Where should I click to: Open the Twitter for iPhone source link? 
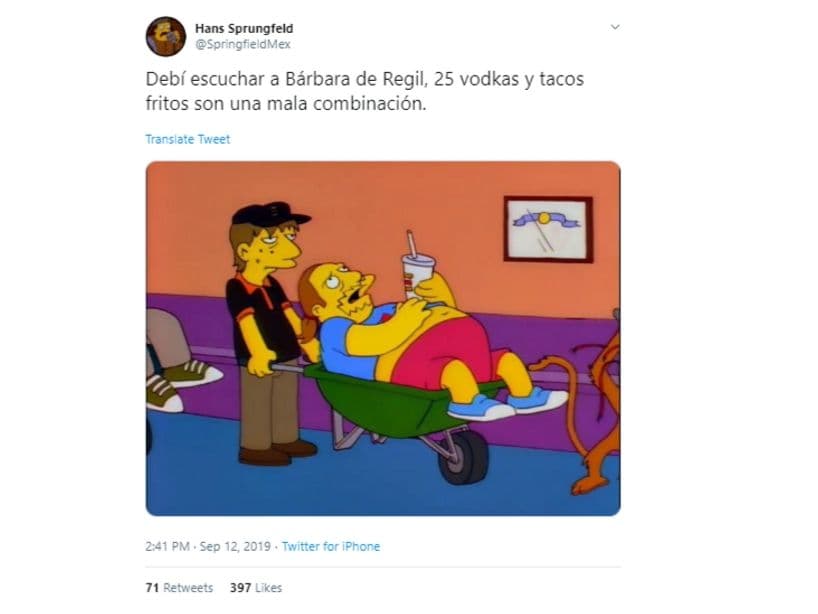331,546
